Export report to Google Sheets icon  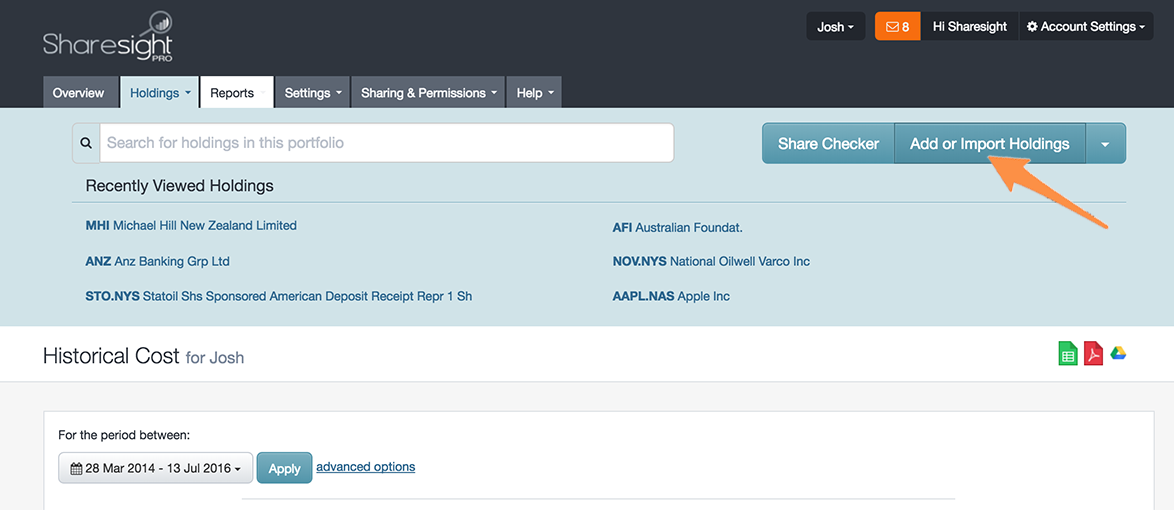(x=1068, y=354)
